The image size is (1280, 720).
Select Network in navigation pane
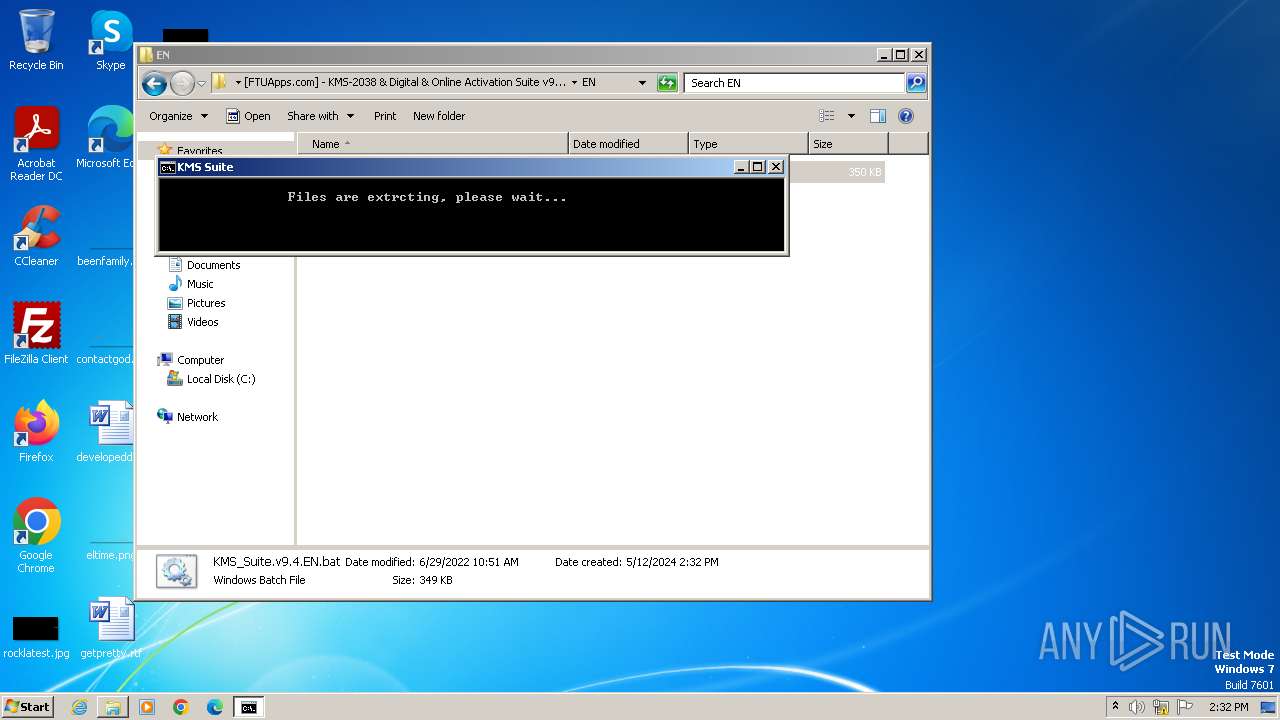click(188, 417)
